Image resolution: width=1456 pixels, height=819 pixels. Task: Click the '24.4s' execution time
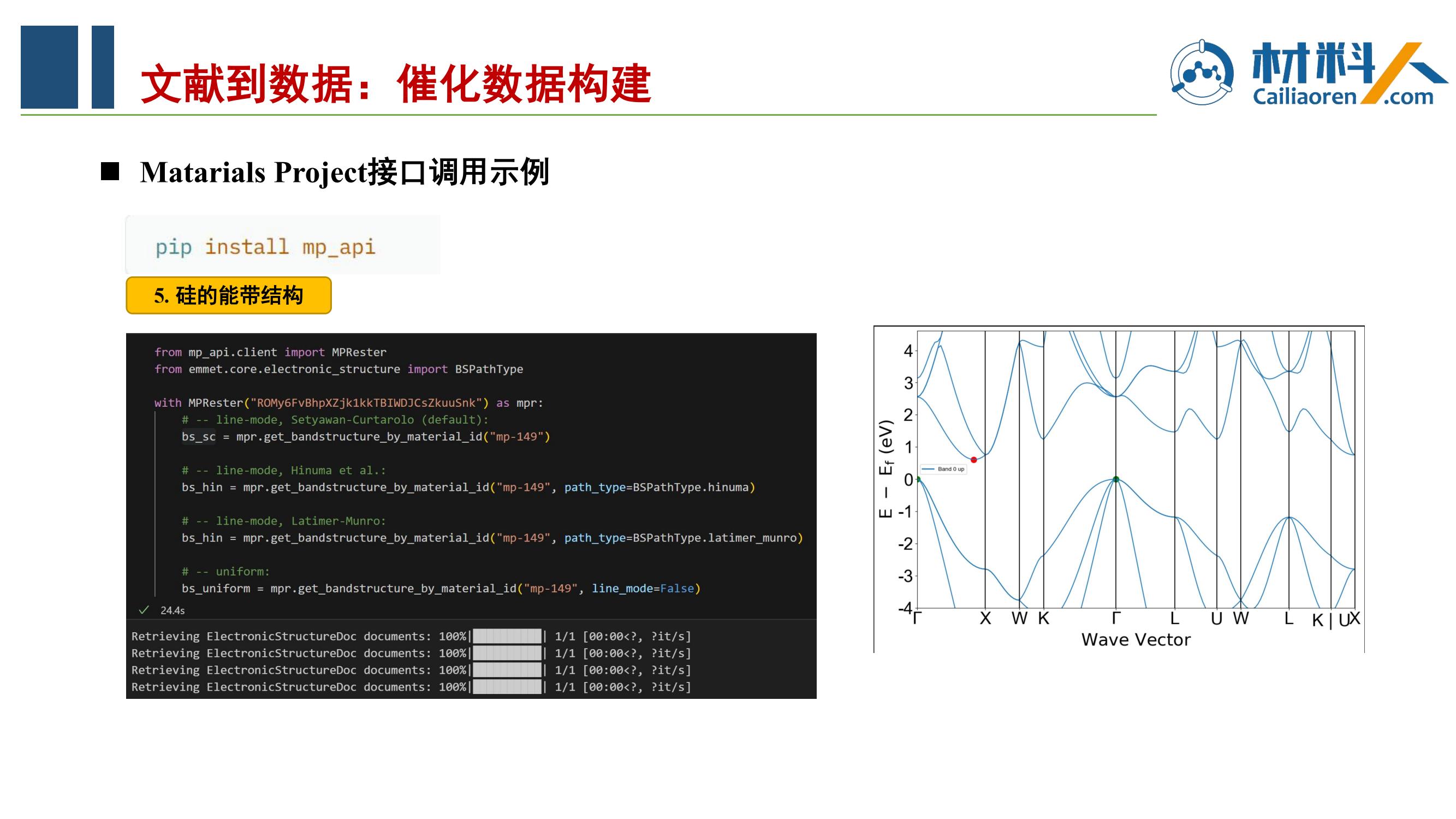pos(173,610)
